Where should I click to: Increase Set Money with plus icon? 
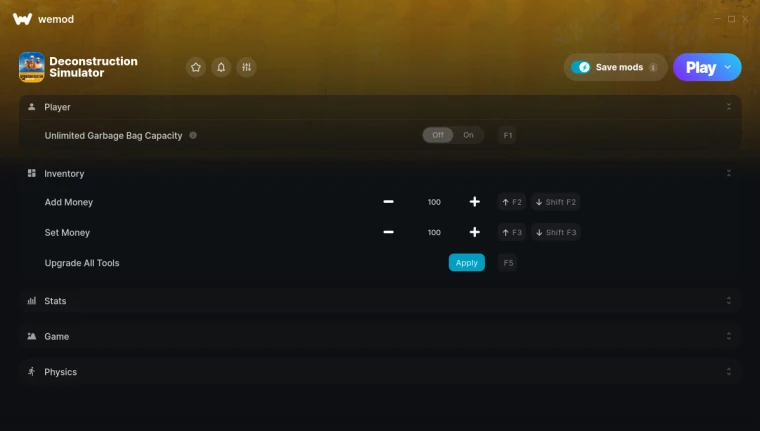tap(475, 232)
